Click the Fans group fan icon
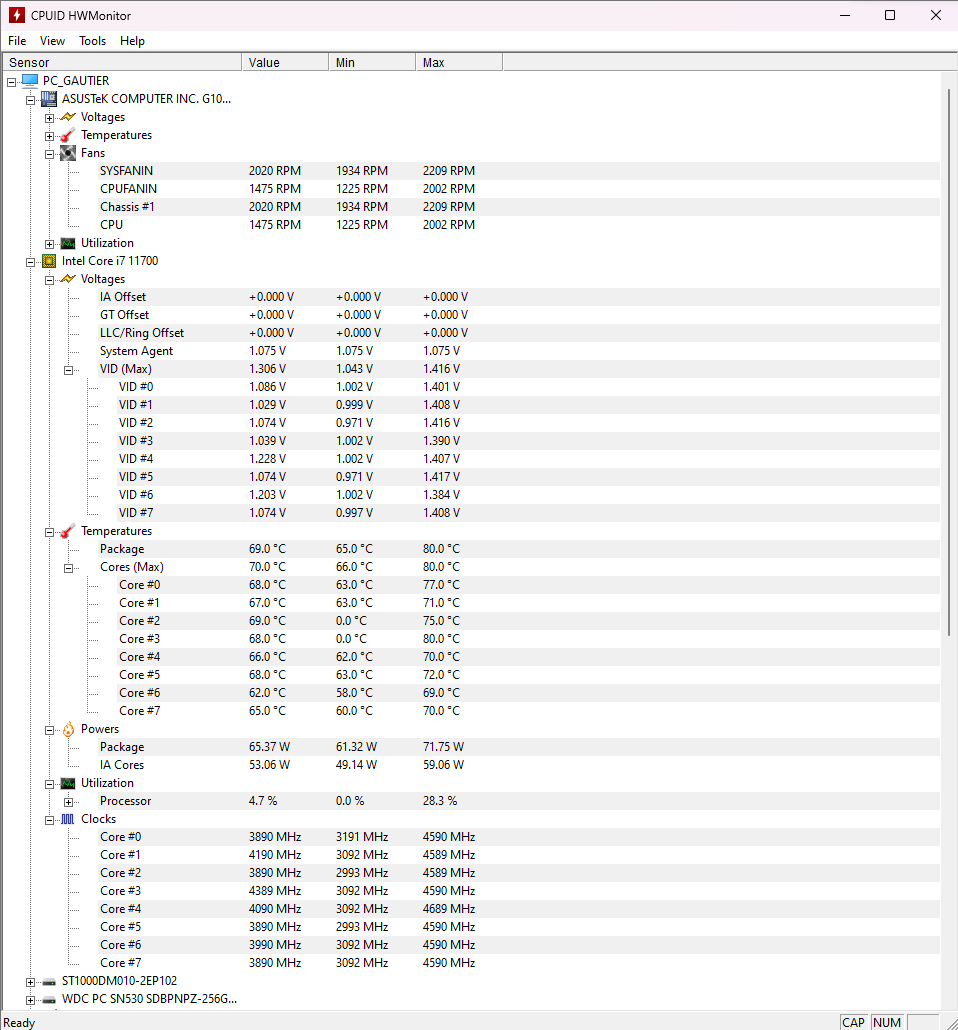Screen dimensions: 958x1030 [68, 153]
